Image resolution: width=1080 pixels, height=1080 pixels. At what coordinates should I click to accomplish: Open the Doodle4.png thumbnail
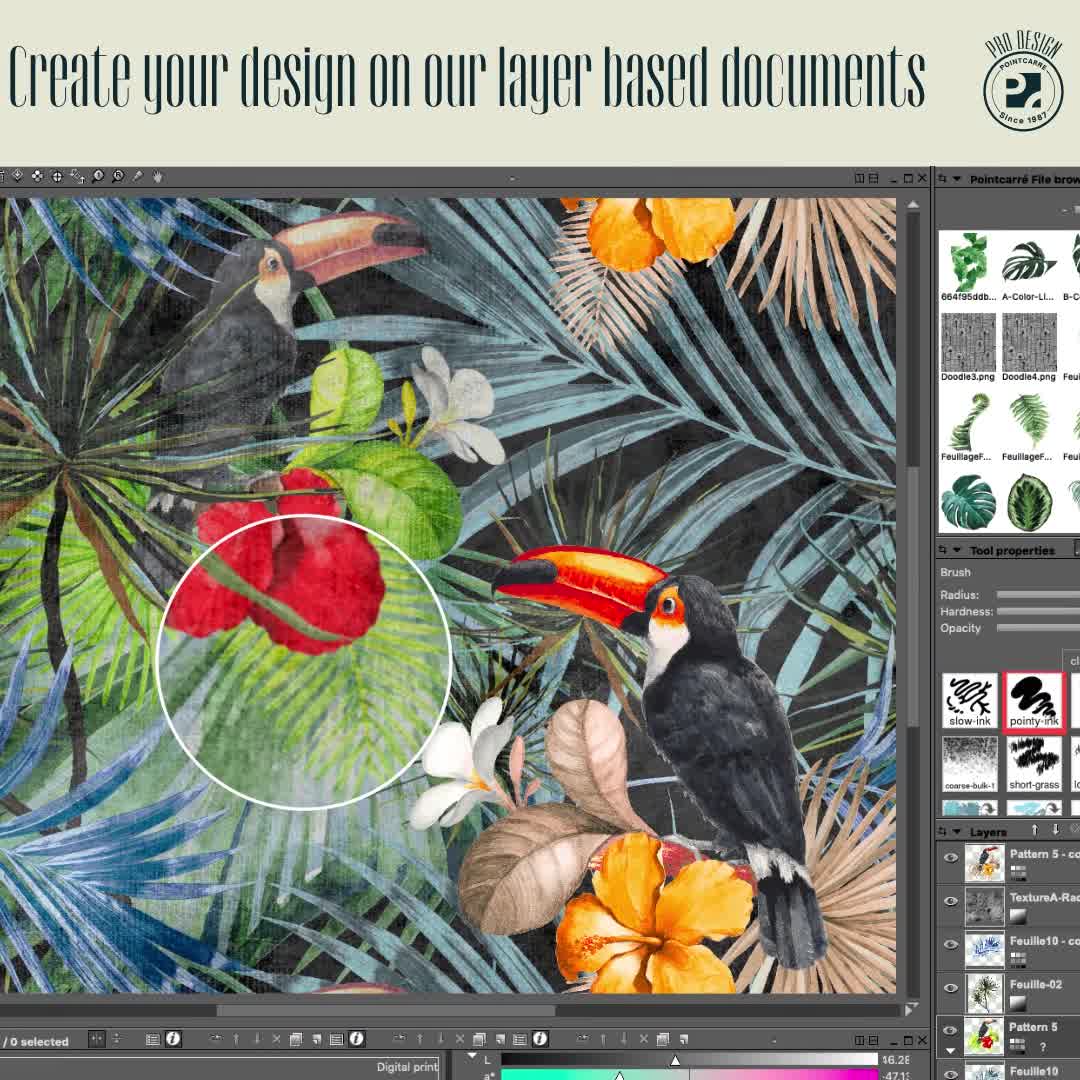click(1028, 346)
